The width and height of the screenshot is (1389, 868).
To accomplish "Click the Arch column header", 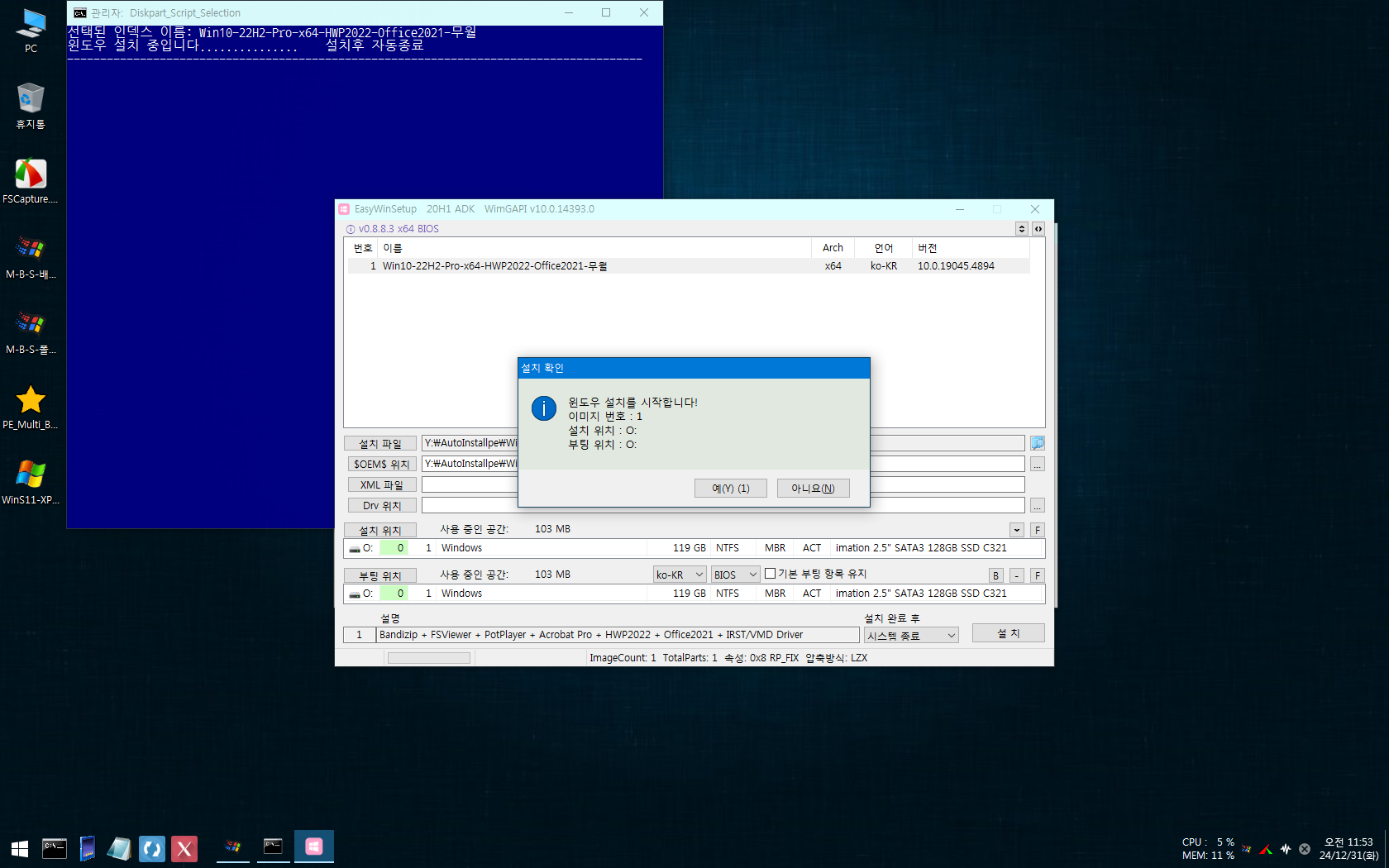I will click(x=833, y=248).
